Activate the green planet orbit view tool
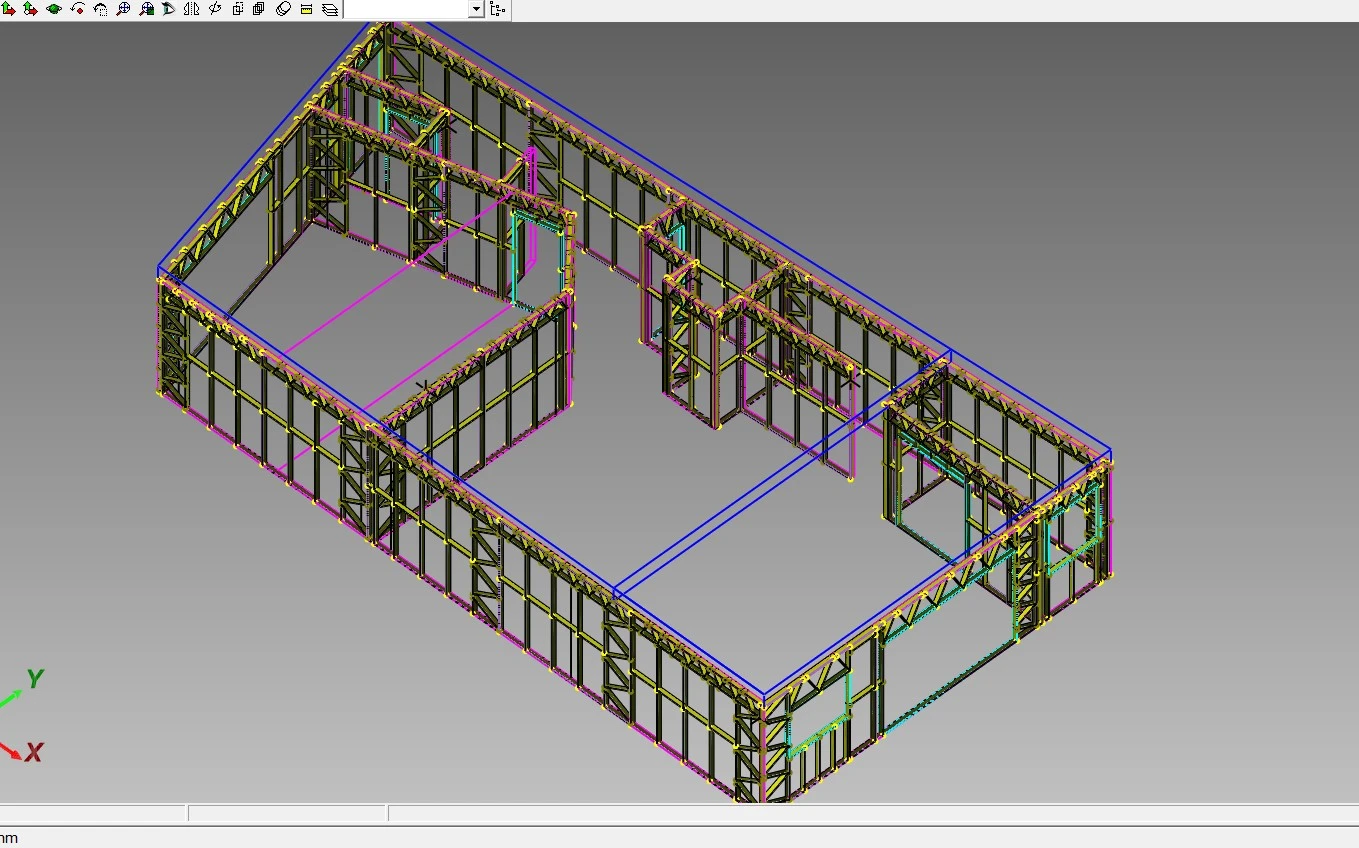Viewport: 1359px width, 848px height. point(54,9)
